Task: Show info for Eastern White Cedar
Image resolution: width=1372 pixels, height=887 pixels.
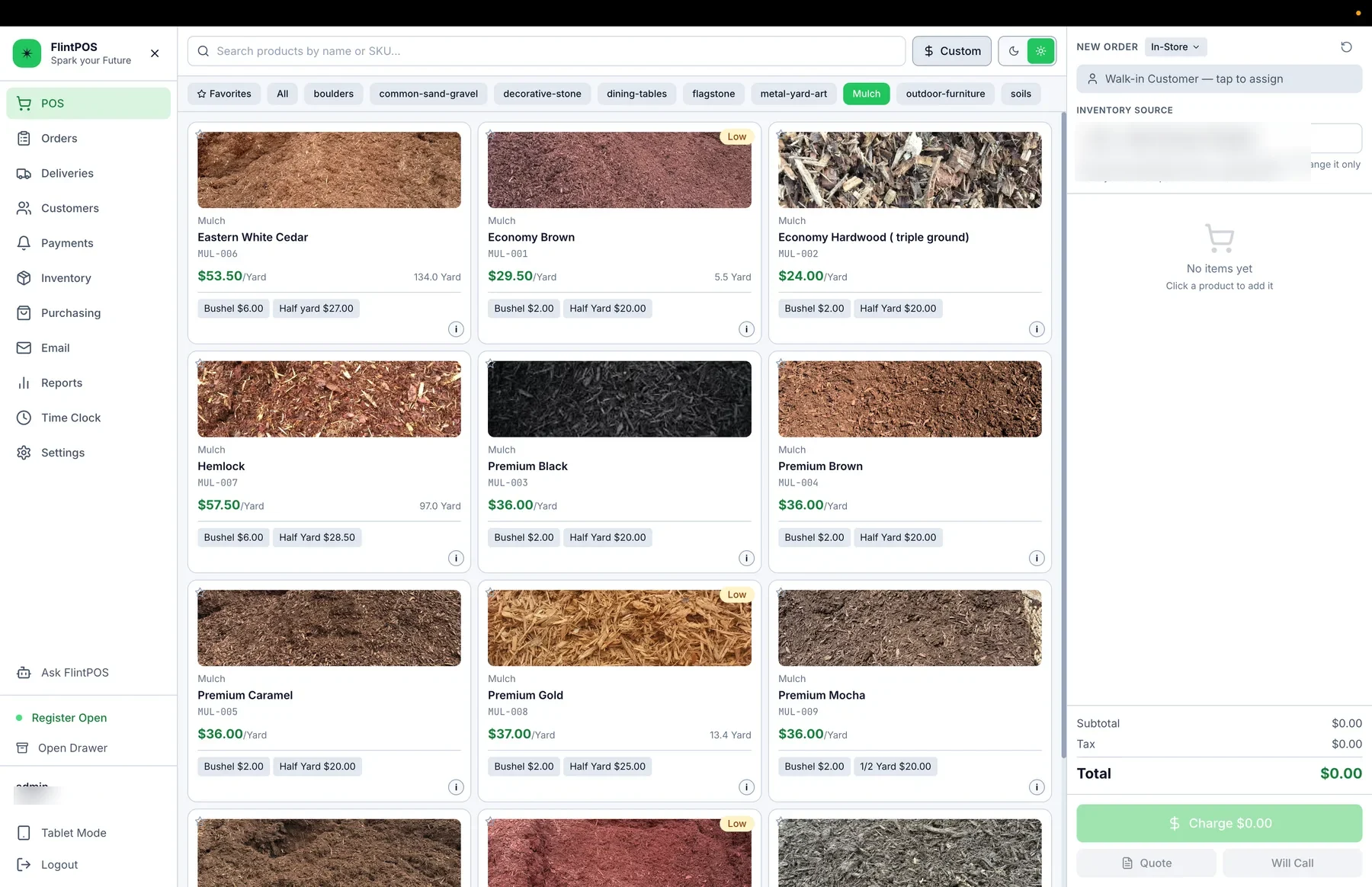Action: [x=456, y=329]
